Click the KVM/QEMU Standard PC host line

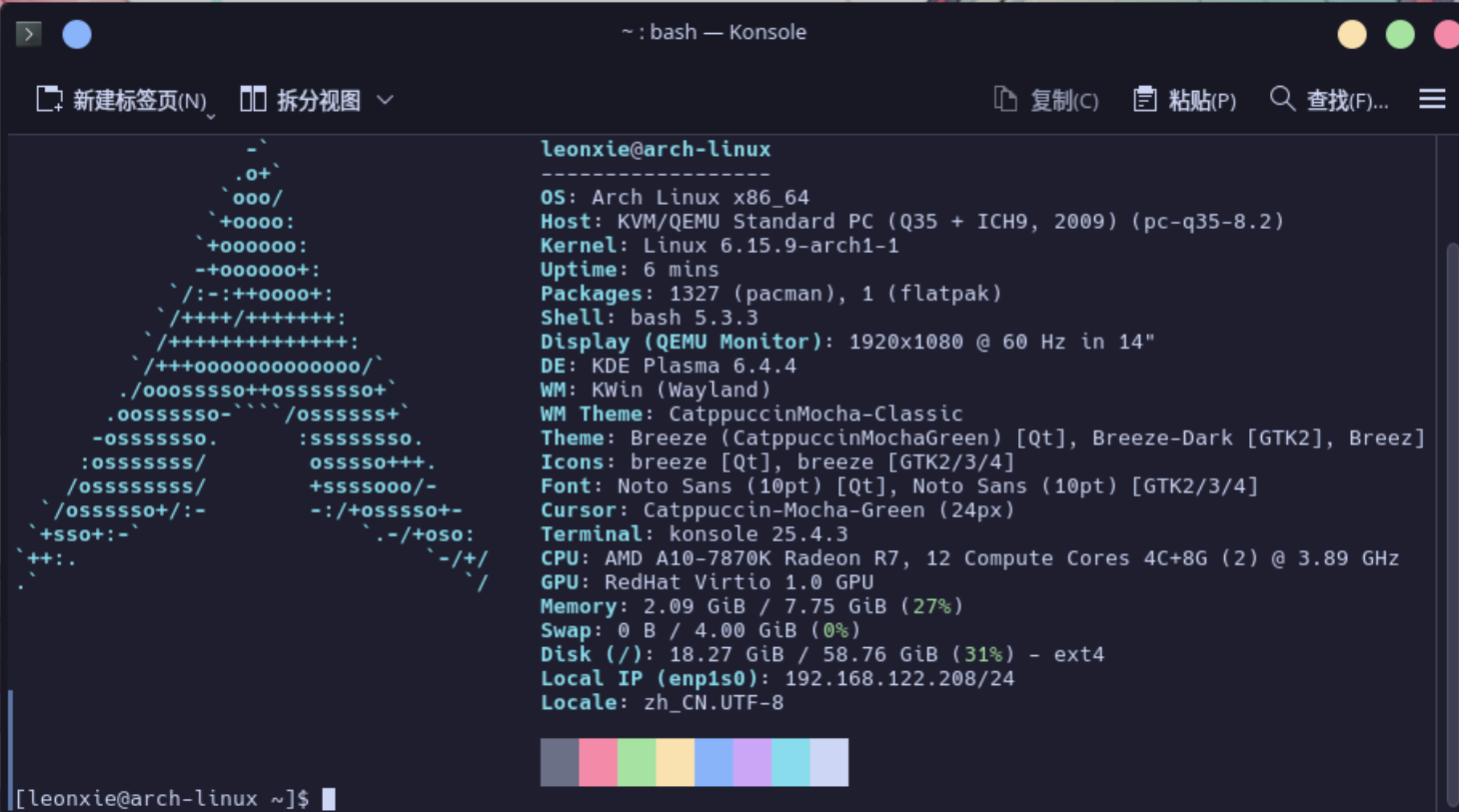pyautogui.click(x=911, y=221)
